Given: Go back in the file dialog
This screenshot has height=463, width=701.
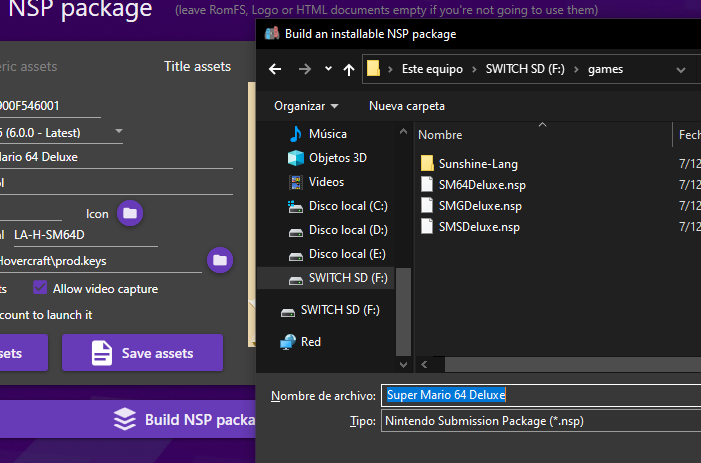Looking at the screenshot, I should (275, 69).
